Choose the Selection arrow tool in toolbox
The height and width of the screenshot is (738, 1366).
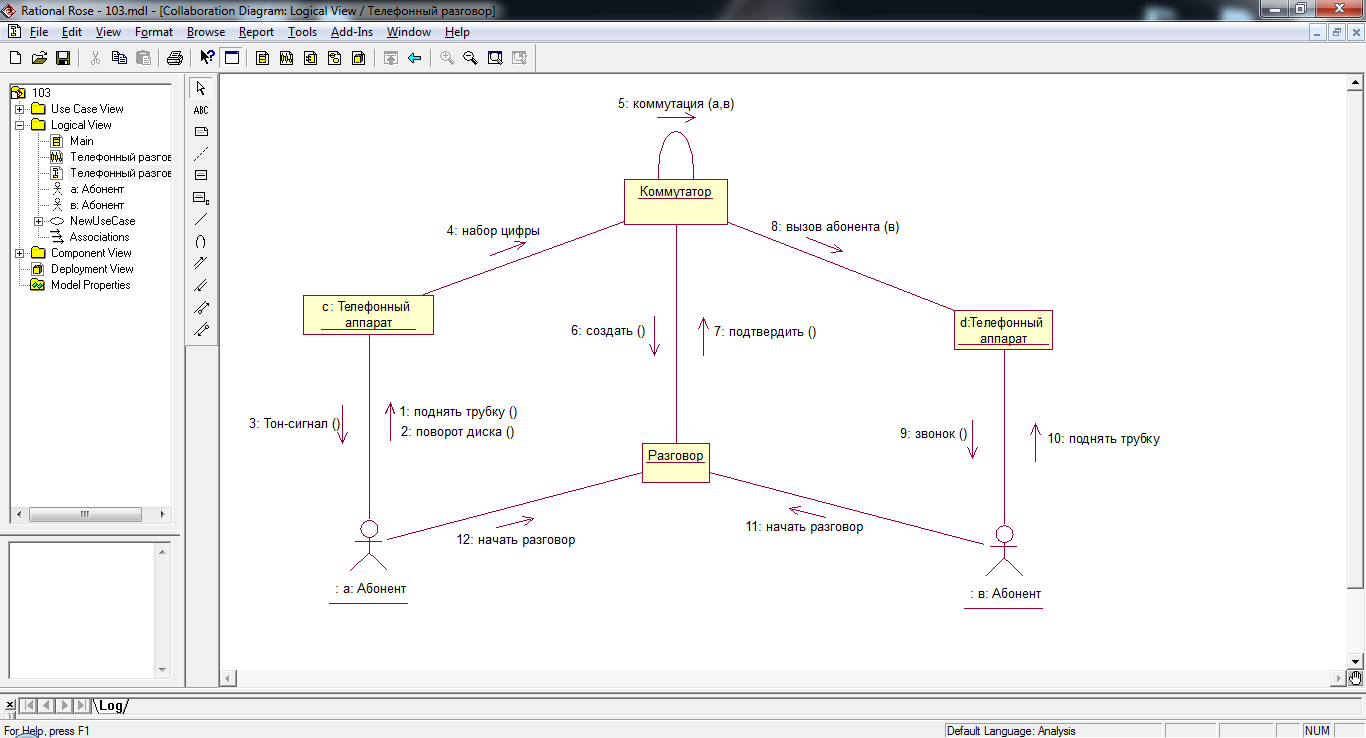(201, 88)
